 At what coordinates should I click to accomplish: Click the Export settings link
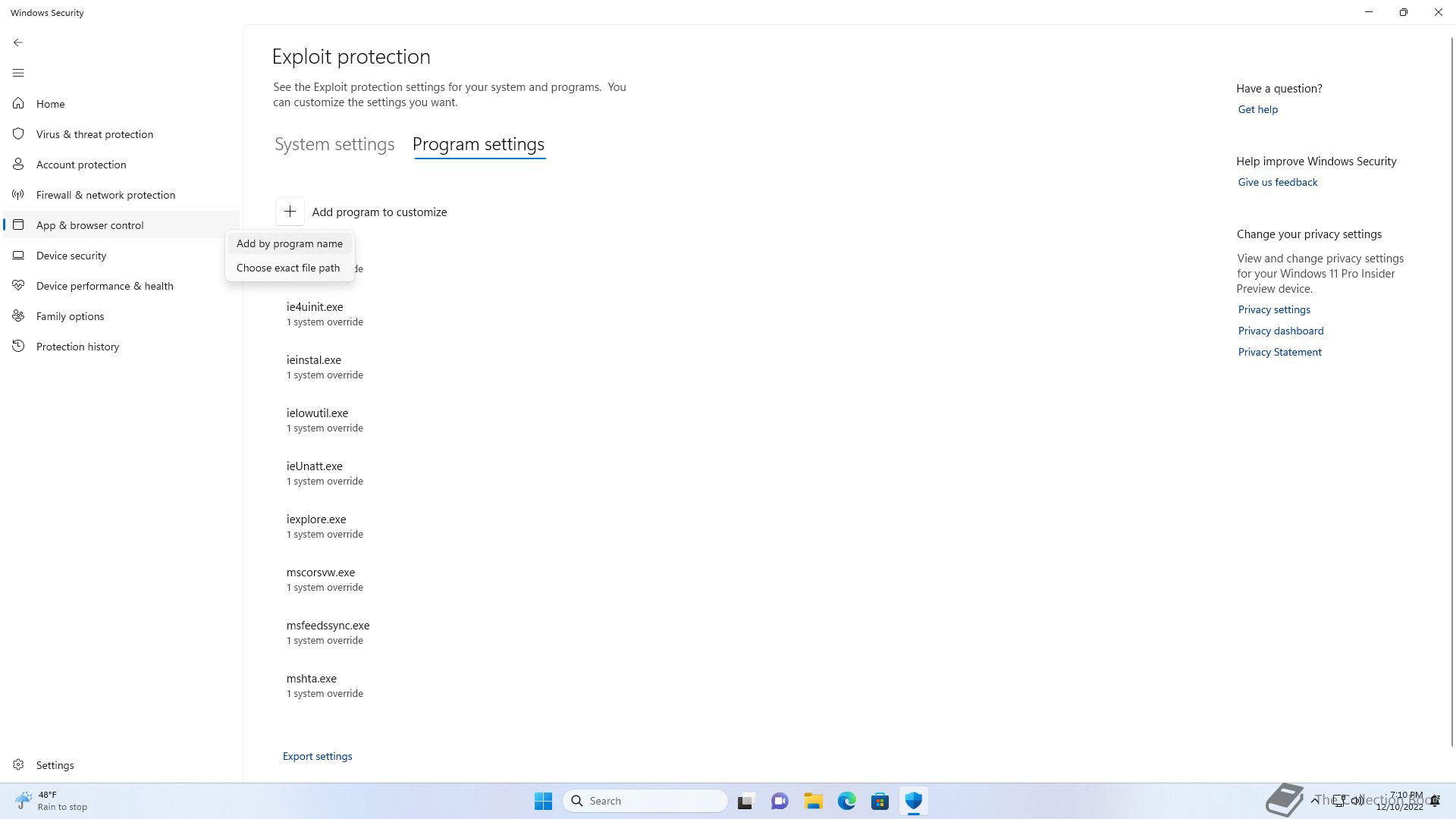pos(317,756)
